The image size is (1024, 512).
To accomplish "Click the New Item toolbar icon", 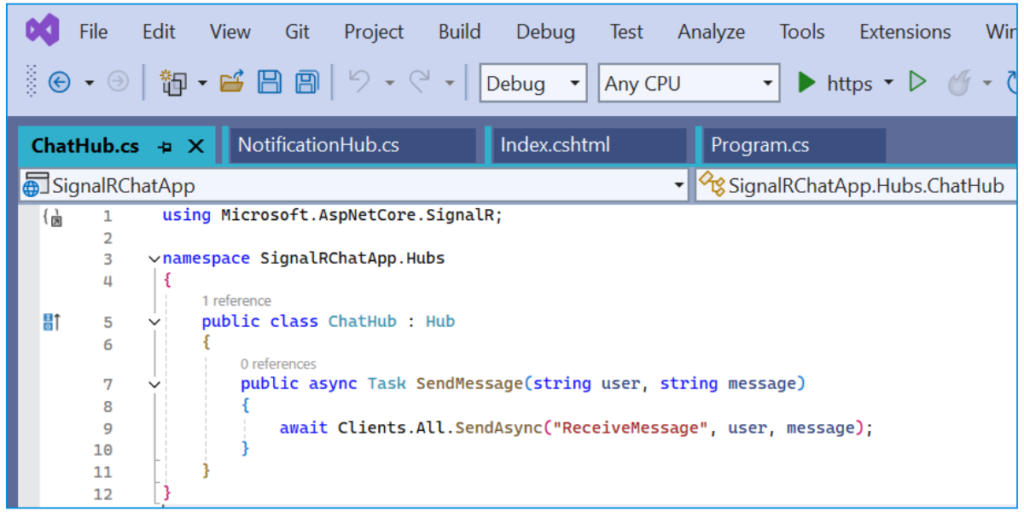I will click(x=174, y=83).
